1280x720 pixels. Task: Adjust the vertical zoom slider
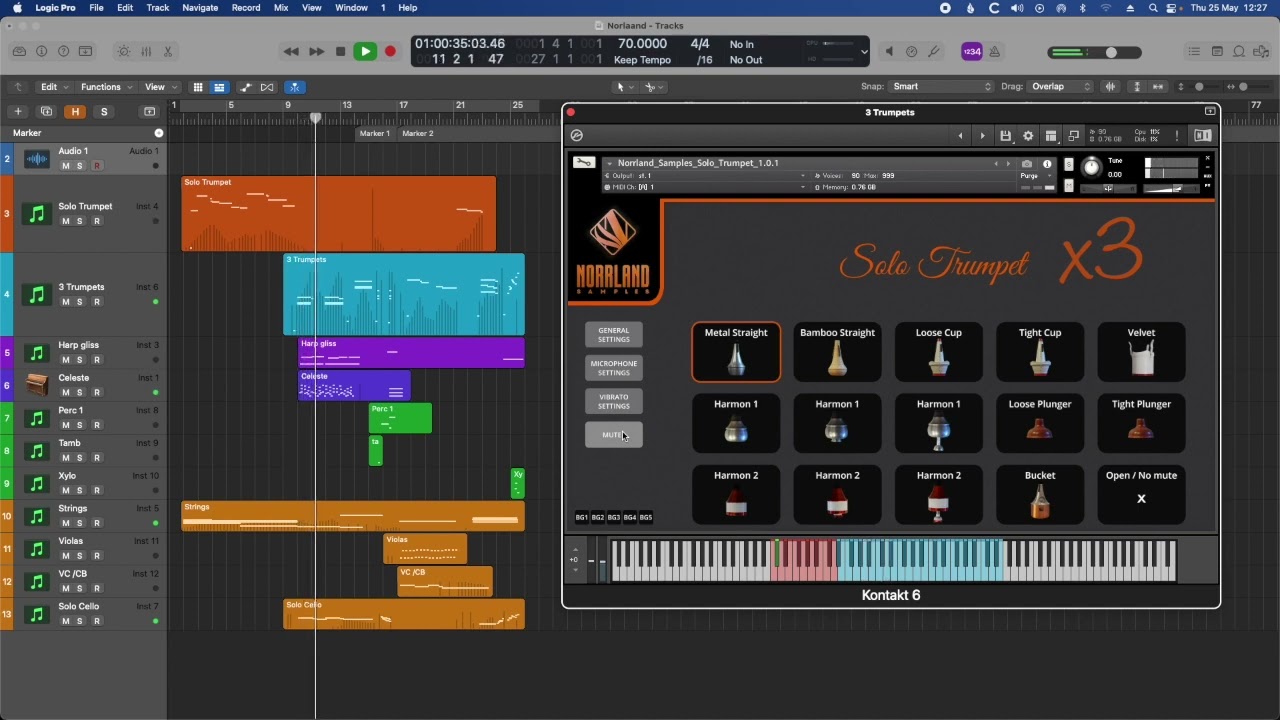(x=1198, y=87)
